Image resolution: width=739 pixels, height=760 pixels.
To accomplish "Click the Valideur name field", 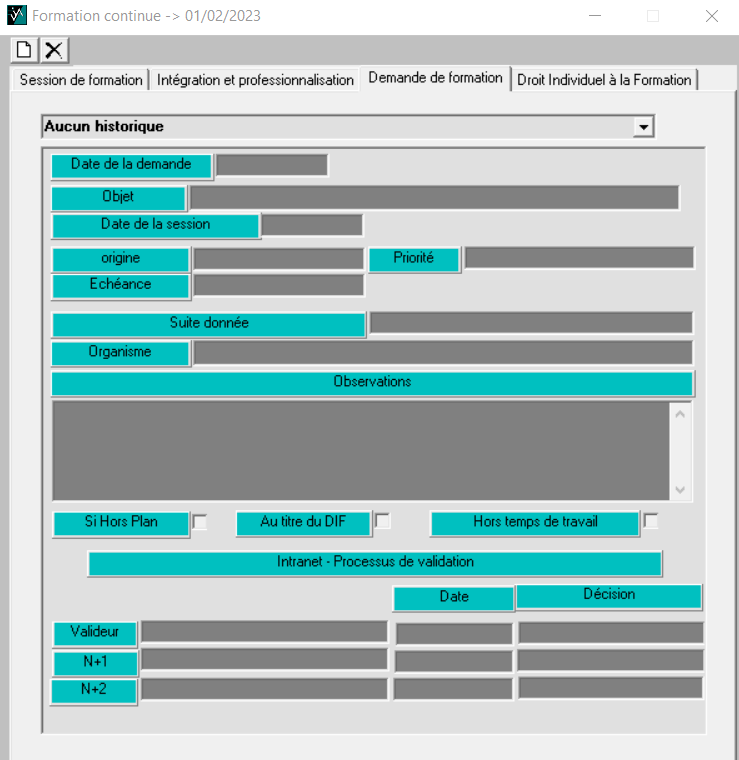I will [x=264, y=631].
